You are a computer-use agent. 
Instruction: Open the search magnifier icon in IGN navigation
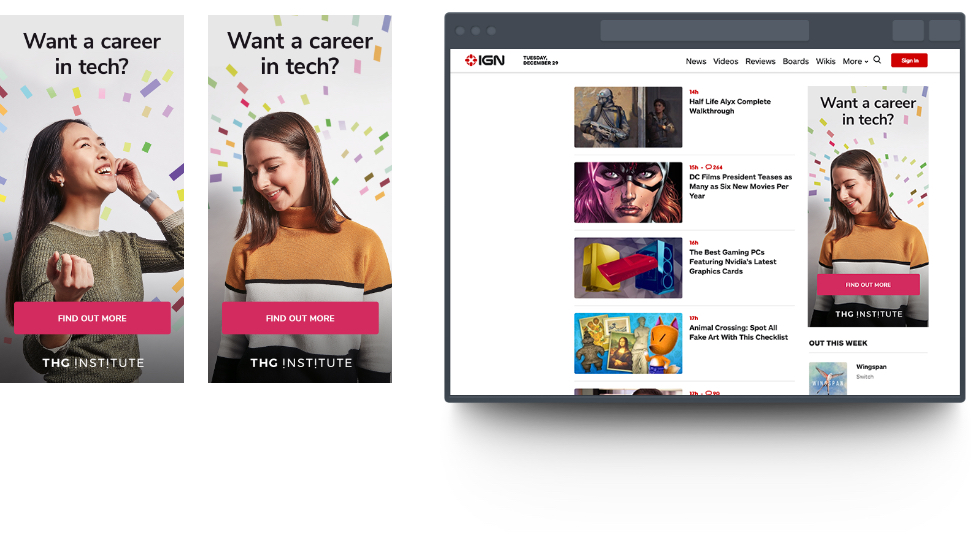coord(877,60)
